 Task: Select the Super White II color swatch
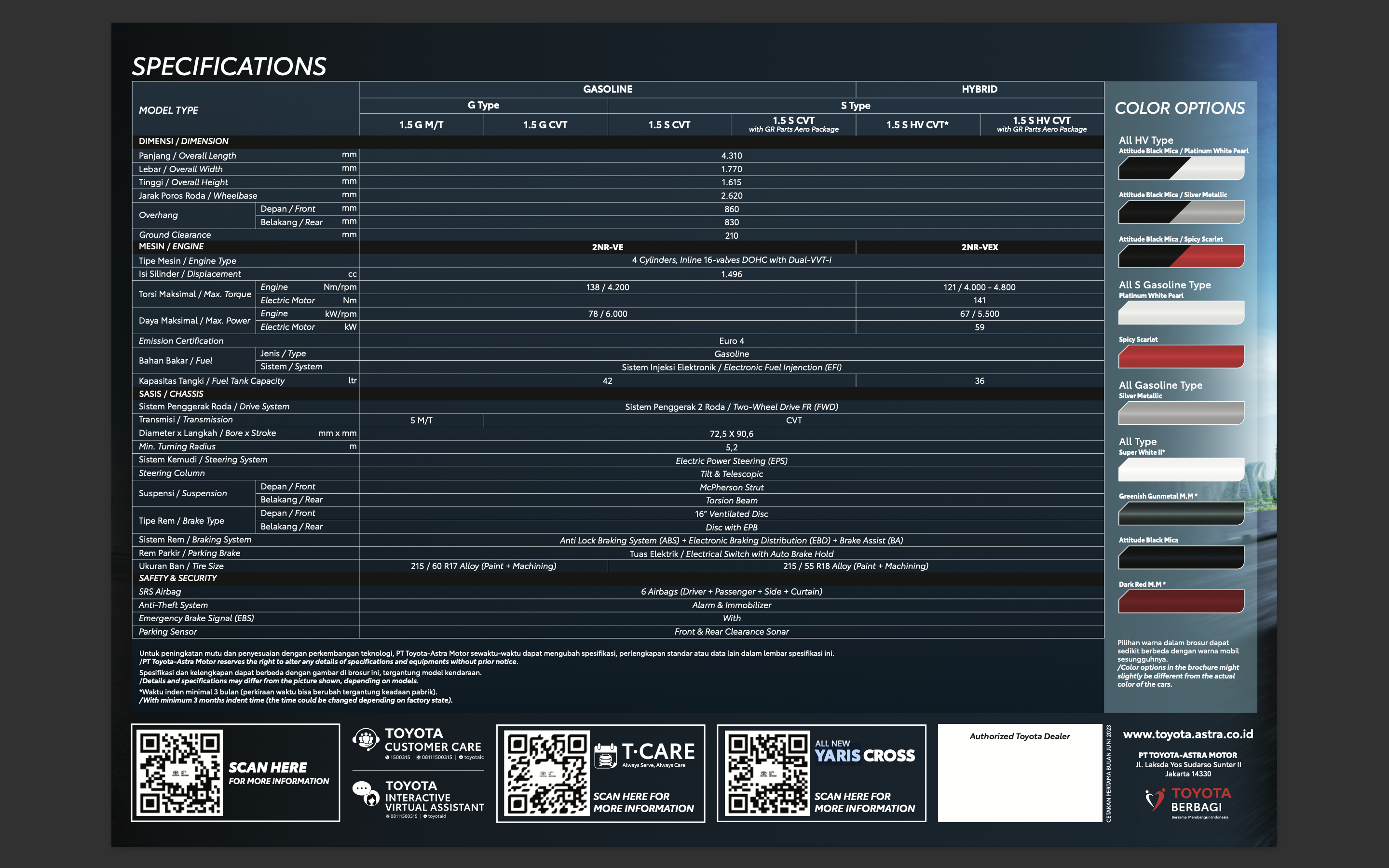point(1181,470)
